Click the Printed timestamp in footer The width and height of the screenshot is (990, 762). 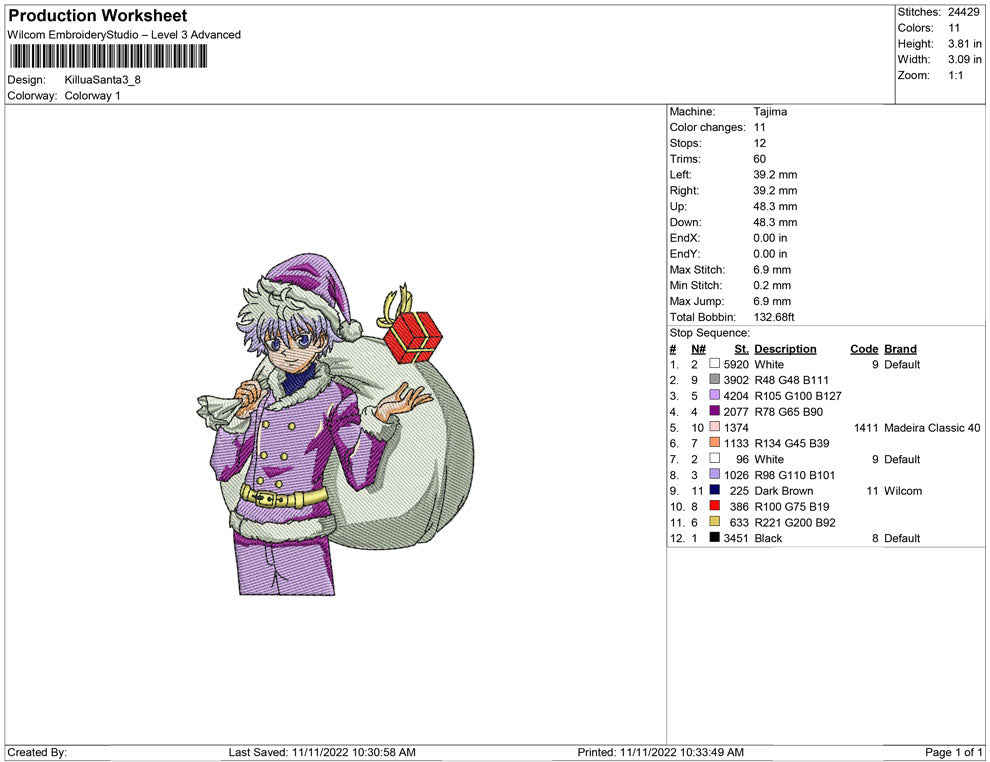(660, 752)
